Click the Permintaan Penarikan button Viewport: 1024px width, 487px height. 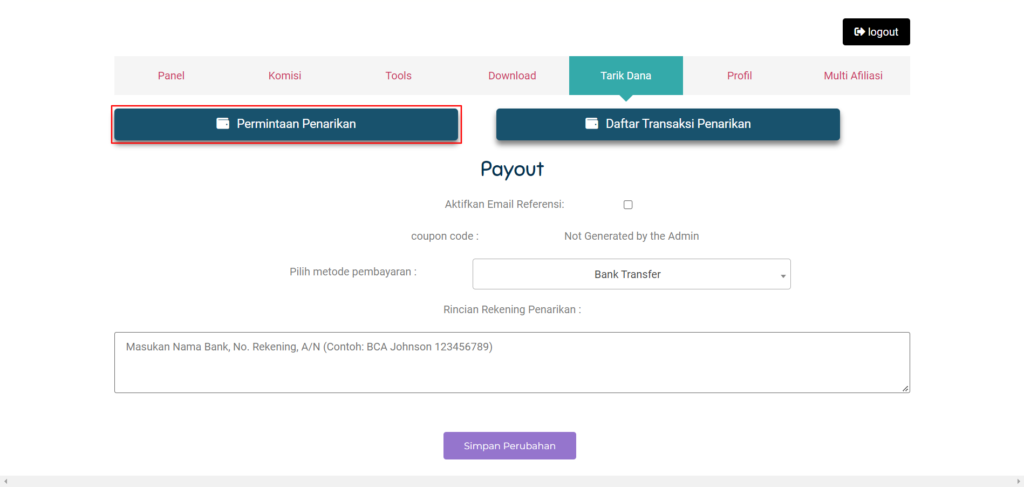click(x=286, y=124)
